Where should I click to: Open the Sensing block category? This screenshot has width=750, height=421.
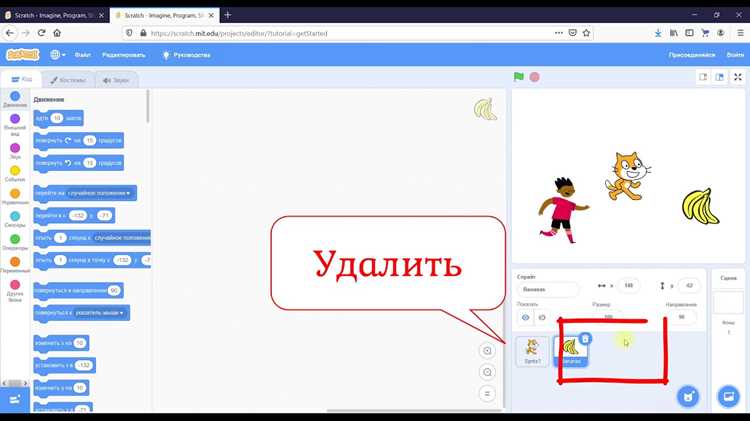[x=15, y=220]
